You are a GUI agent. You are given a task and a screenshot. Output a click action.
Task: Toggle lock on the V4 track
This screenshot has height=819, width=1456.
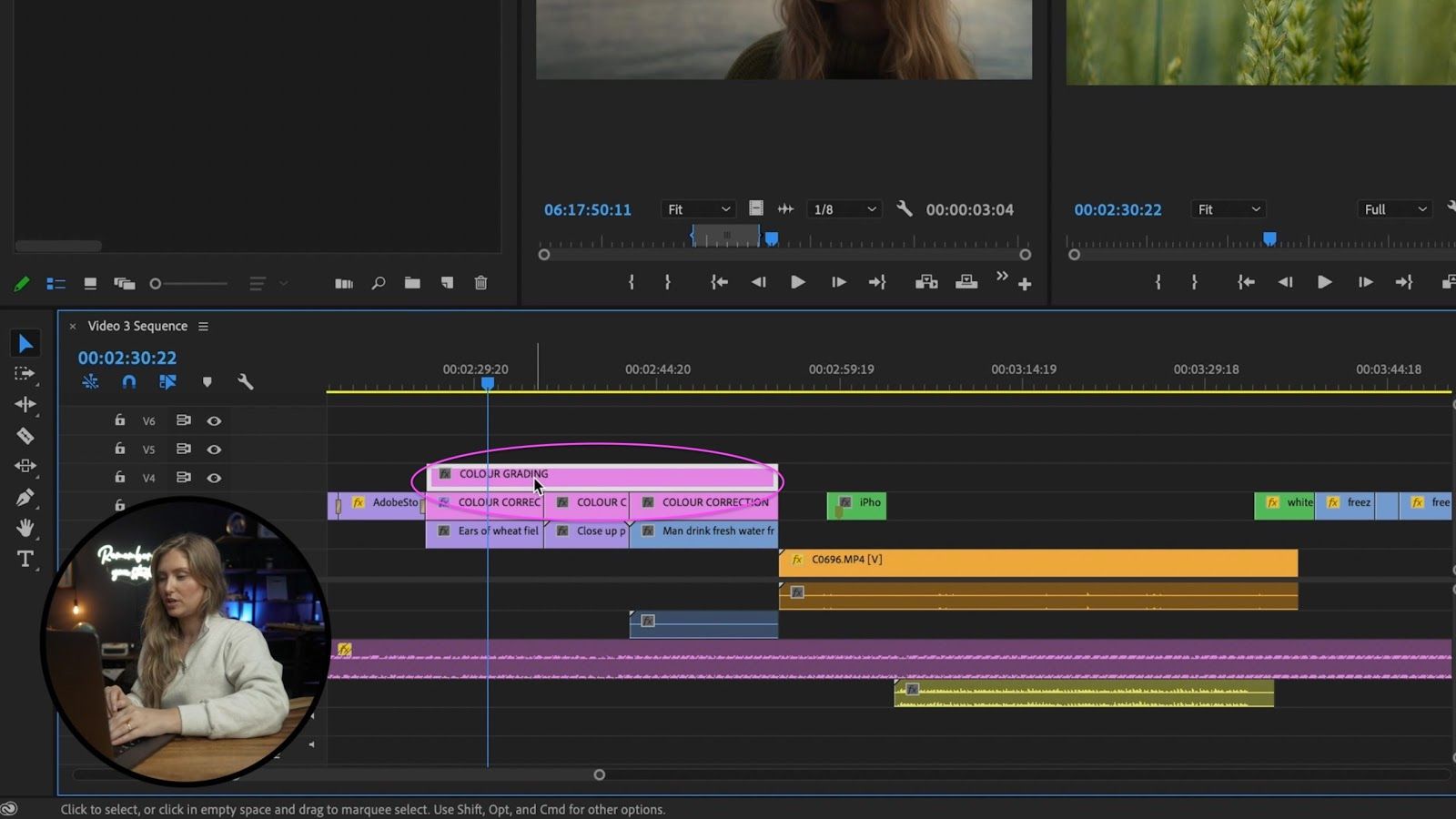click(x=119, y=477)
